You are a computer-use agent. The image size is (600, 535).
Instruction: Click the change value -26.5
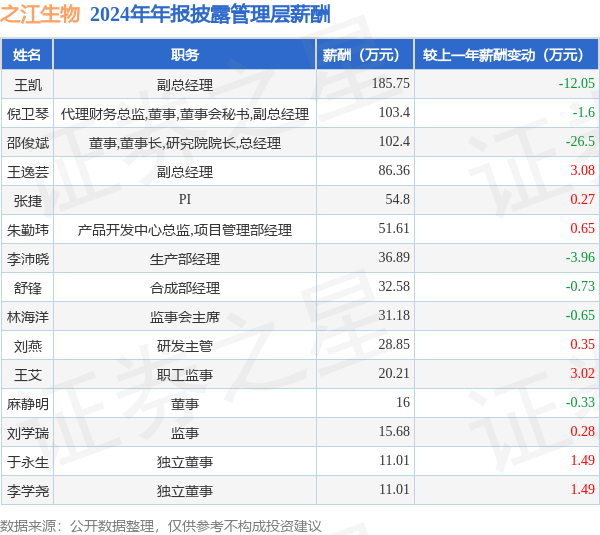tap(580, 141)
